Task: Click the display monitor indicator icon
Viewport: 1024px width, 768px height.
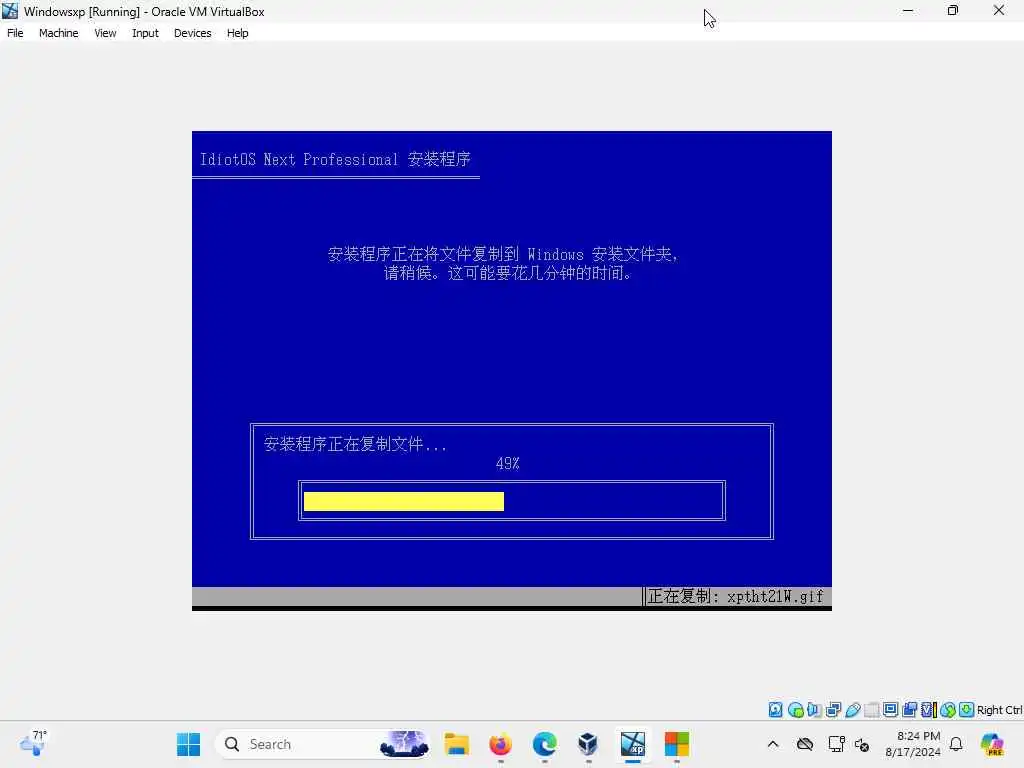Action: [890, 710]
